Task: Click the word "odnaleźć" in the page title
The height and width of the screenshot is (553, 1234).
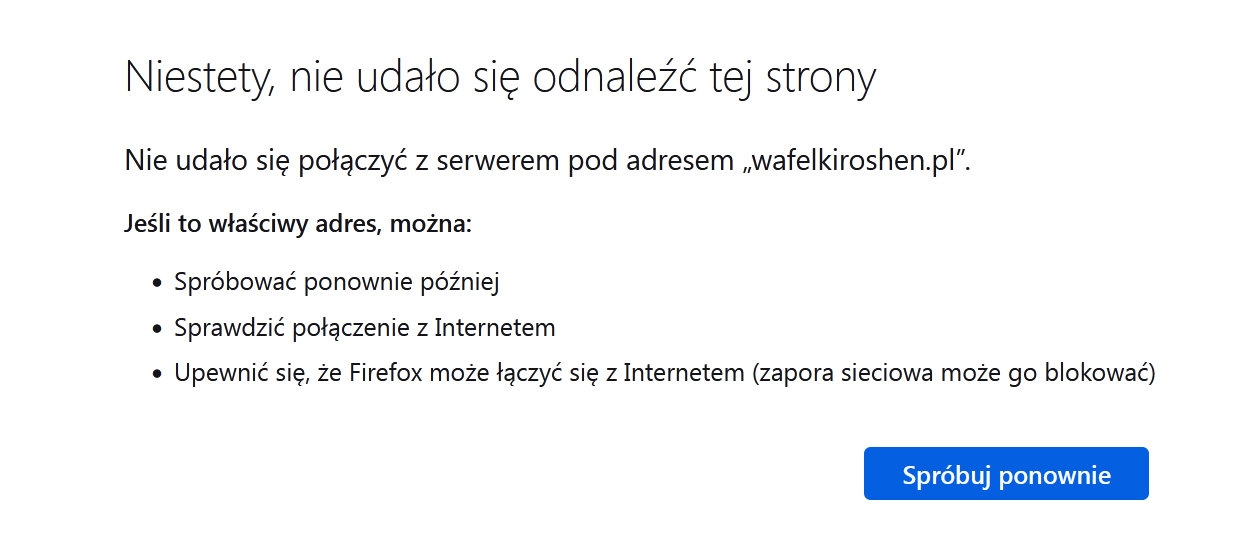Action: (619, 78)
